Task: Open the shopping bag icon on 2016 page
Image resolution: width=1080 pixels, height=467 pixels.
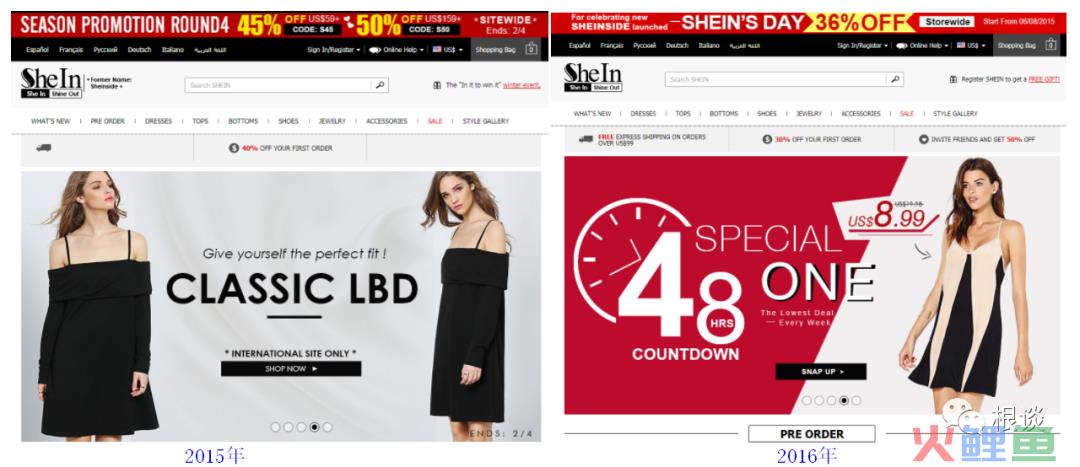Action: pyautogui.click(x=1050, y=45)
